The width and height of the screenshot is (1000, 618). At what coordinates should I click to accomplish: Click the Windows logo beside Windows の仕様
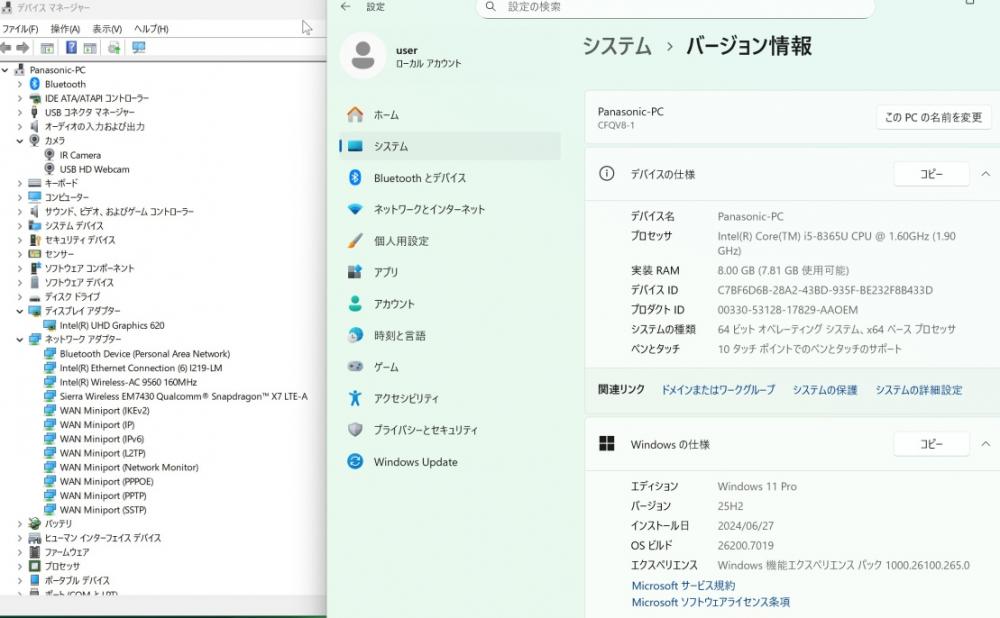(607, 444)
